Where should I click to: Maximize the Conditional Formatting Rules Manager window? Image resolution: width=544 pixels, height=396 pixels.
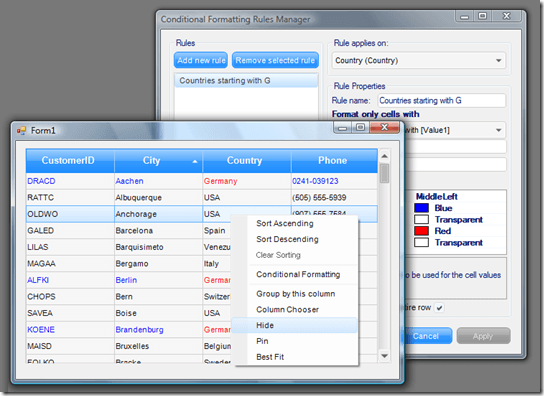click(483, 16)
